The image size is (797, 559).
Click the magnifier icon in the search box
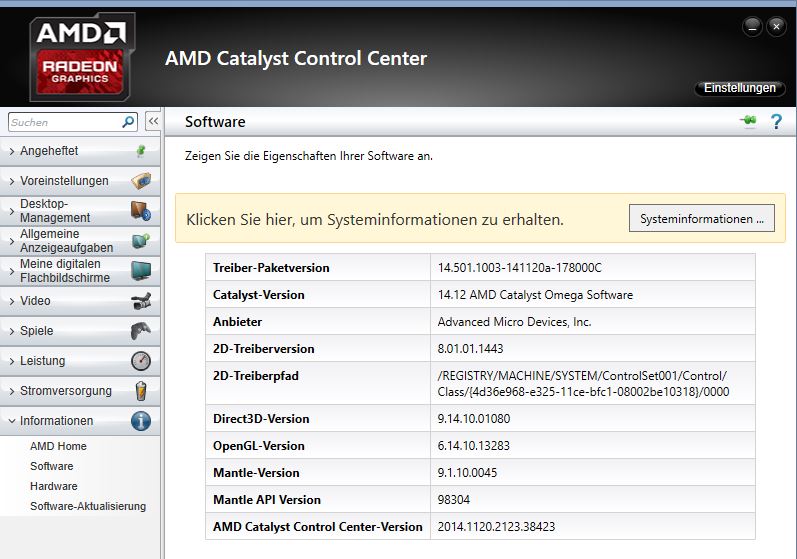point(128,122)
